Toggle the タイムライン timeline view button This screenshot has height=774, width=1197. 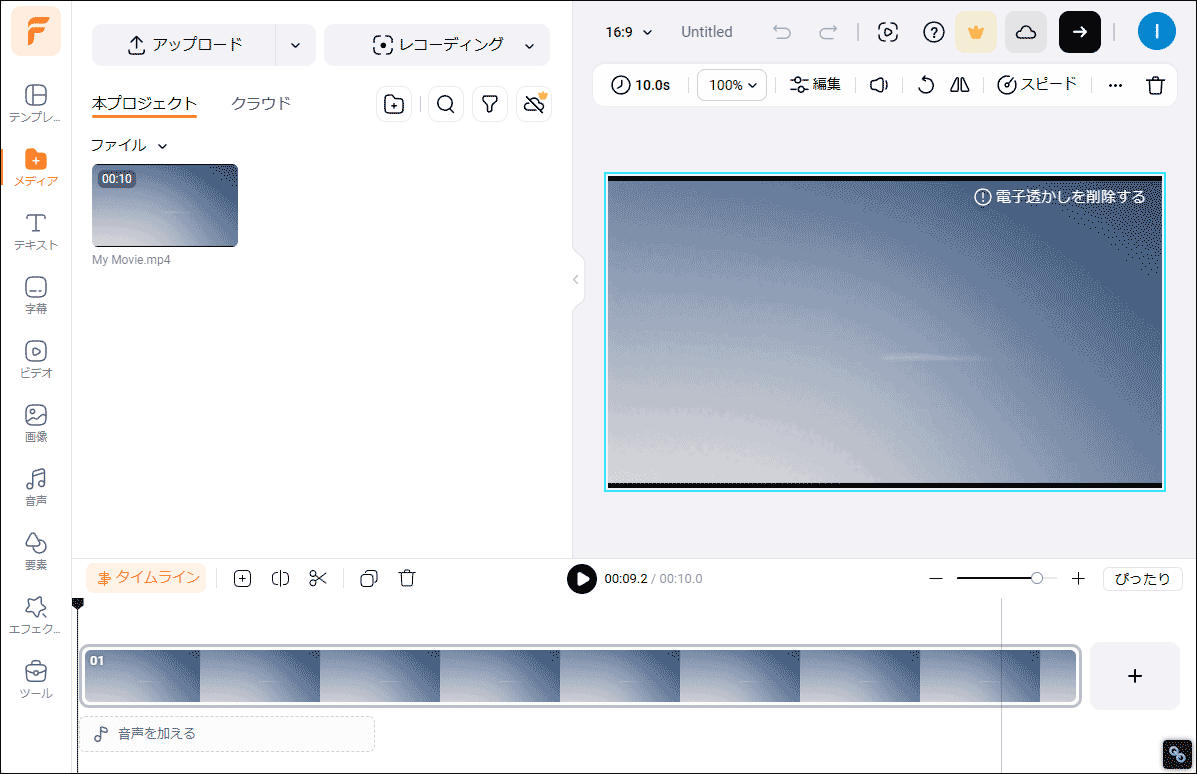pos(147,579)
